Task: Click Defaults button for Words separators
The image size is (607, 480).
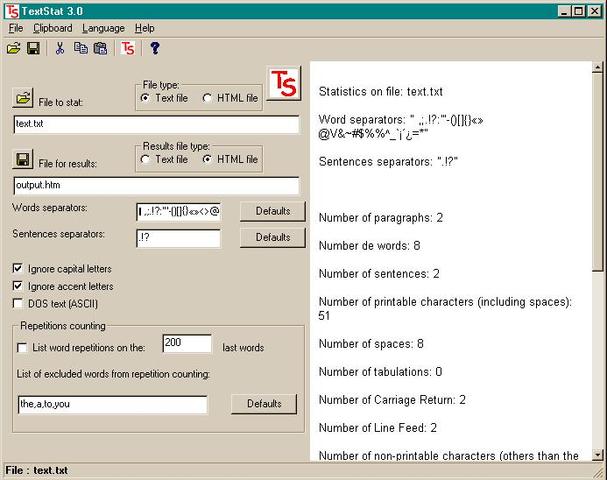Action: click(x=273, y=211)
